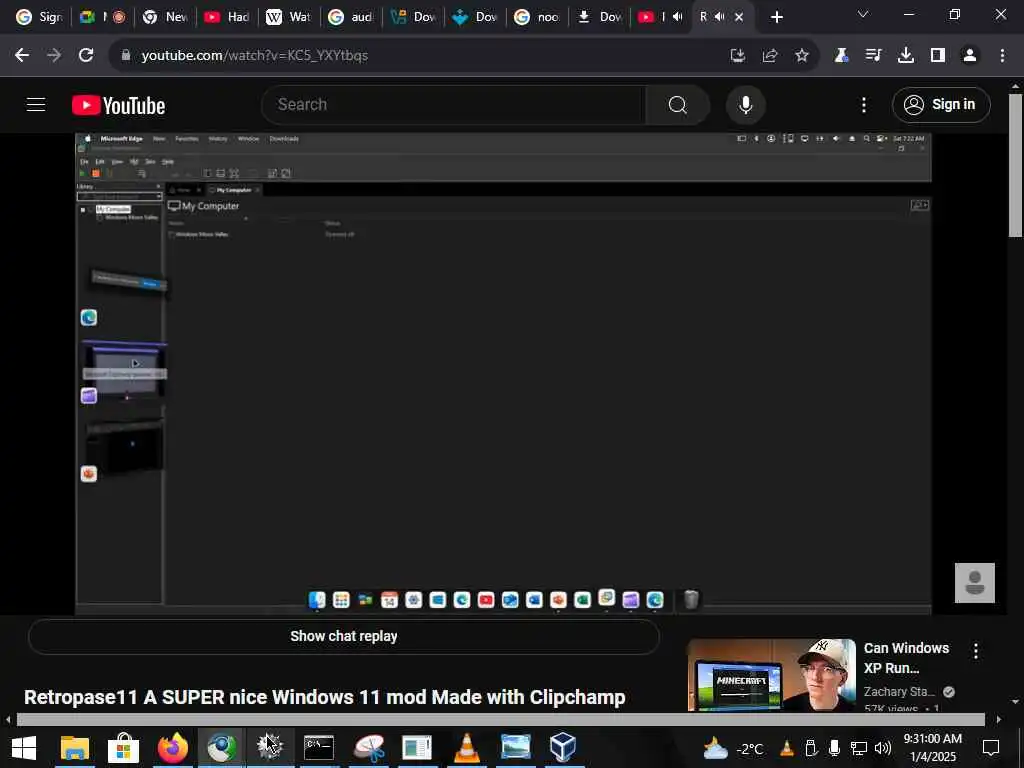Open the YouTube guide hamburger menu
This screenshot has height=768, width=1024.
(36, 104)
